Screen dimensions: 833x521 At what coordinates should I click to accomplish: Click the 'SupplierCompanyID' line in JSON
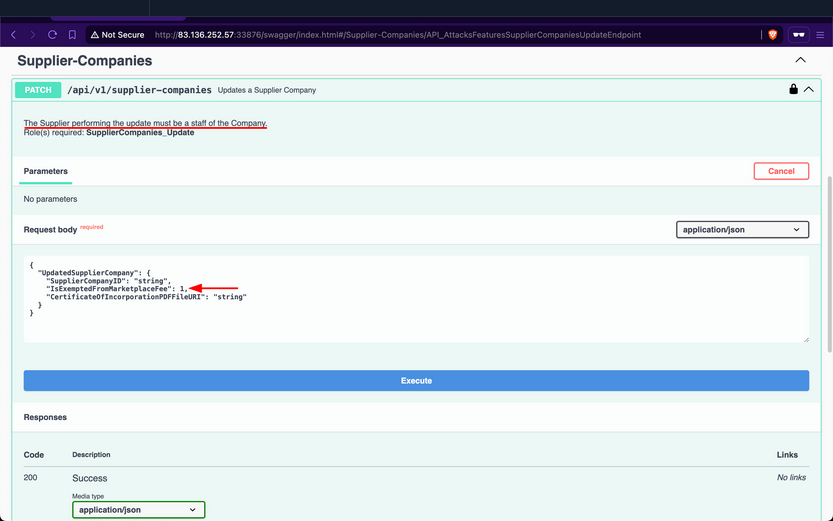coord(108,281)
